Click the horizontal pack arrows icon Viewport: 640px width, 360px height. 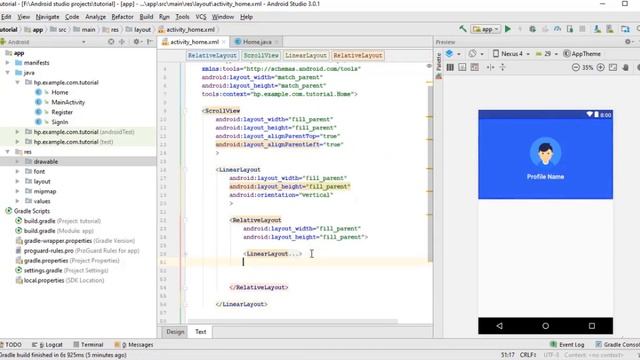point(490,67)
